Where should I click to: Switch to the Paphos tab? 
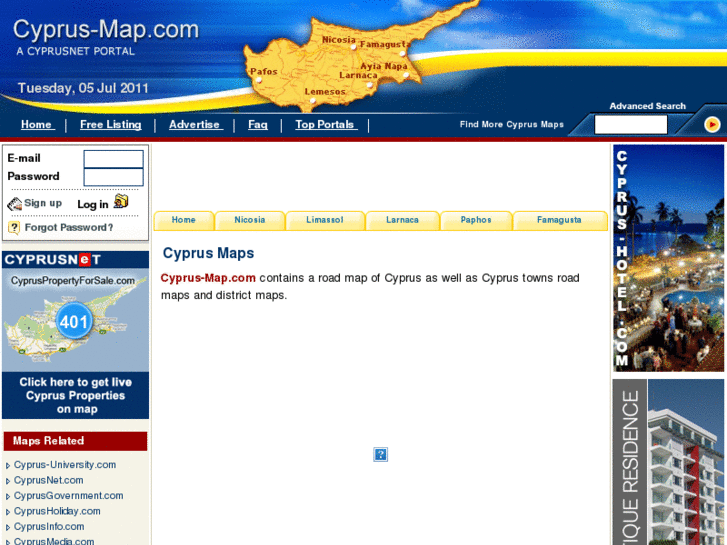(476, 220)
